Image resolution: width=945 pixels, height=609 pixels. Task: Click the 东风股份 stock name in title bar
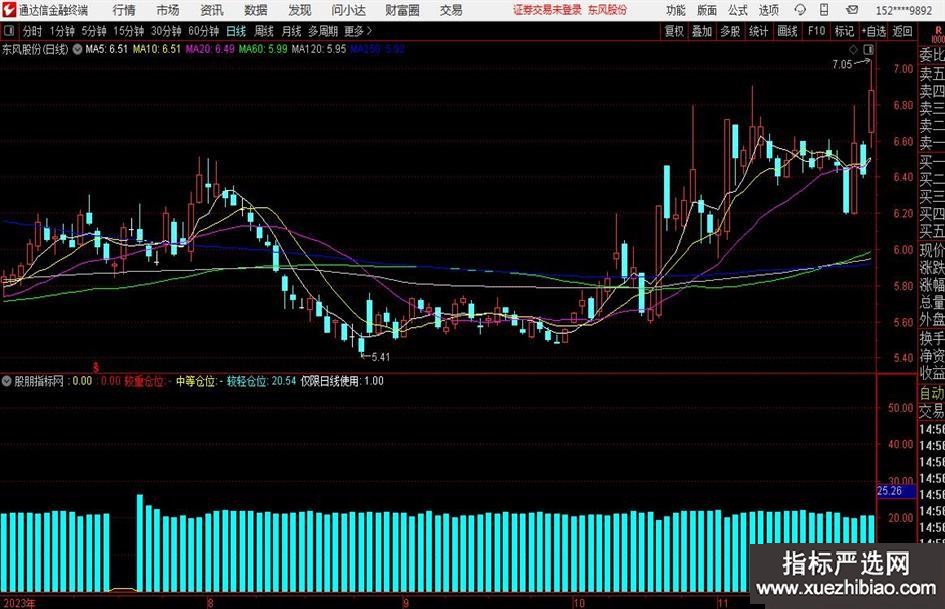(x=608, y=10)
